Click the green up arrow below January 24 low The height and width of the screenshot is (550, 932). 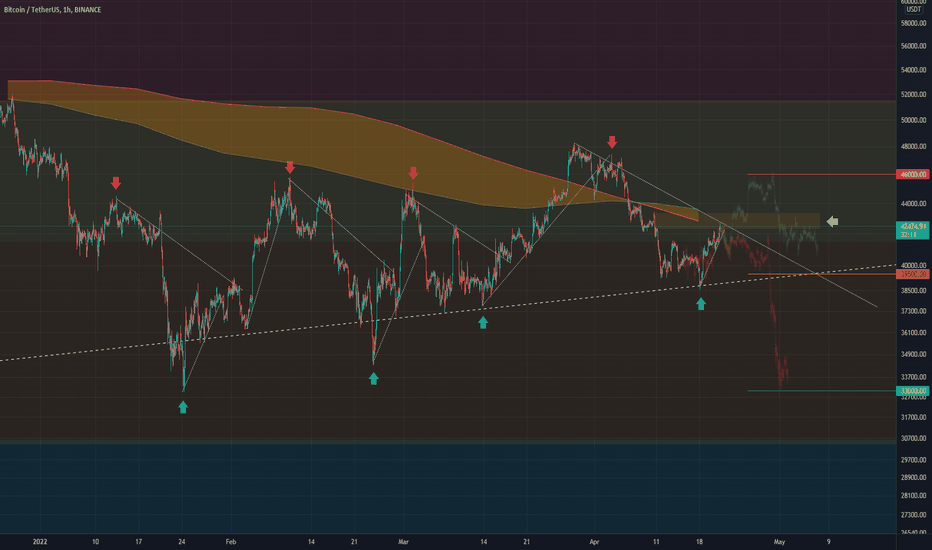(x=183, y=407)
